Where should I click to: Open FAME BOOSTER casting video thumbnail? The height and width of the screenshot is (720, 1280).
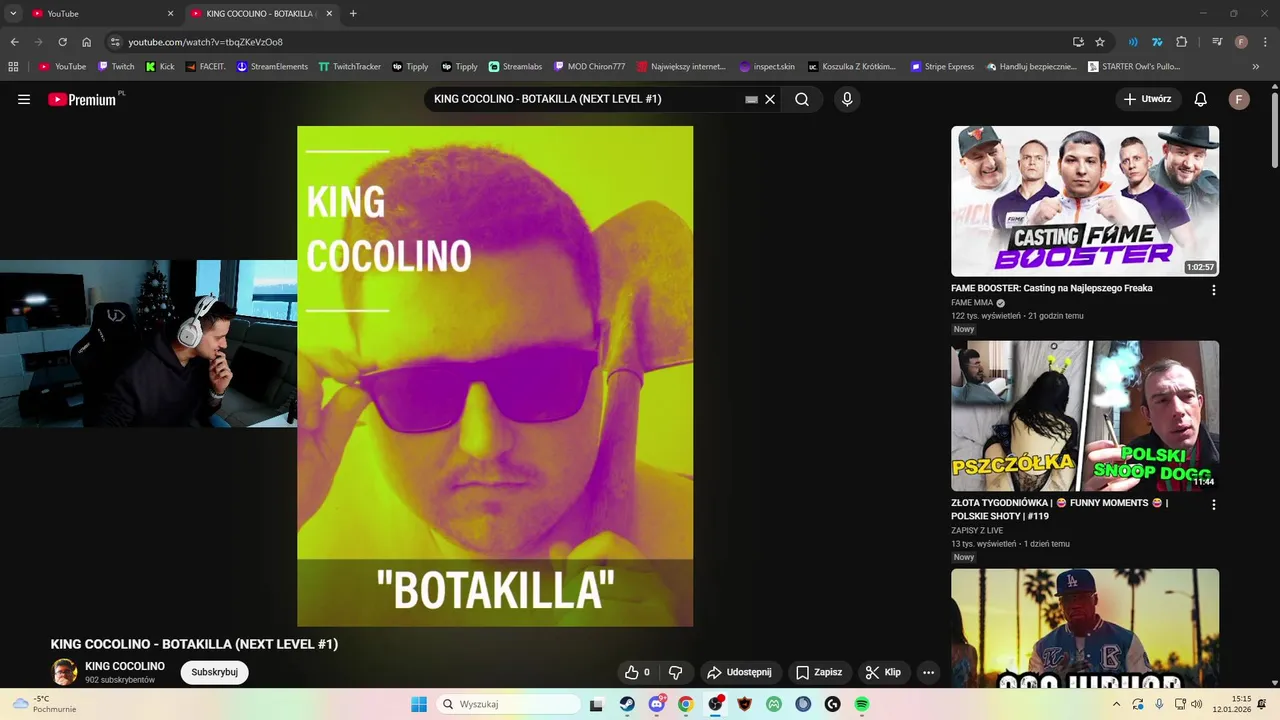click(1085, 201)
